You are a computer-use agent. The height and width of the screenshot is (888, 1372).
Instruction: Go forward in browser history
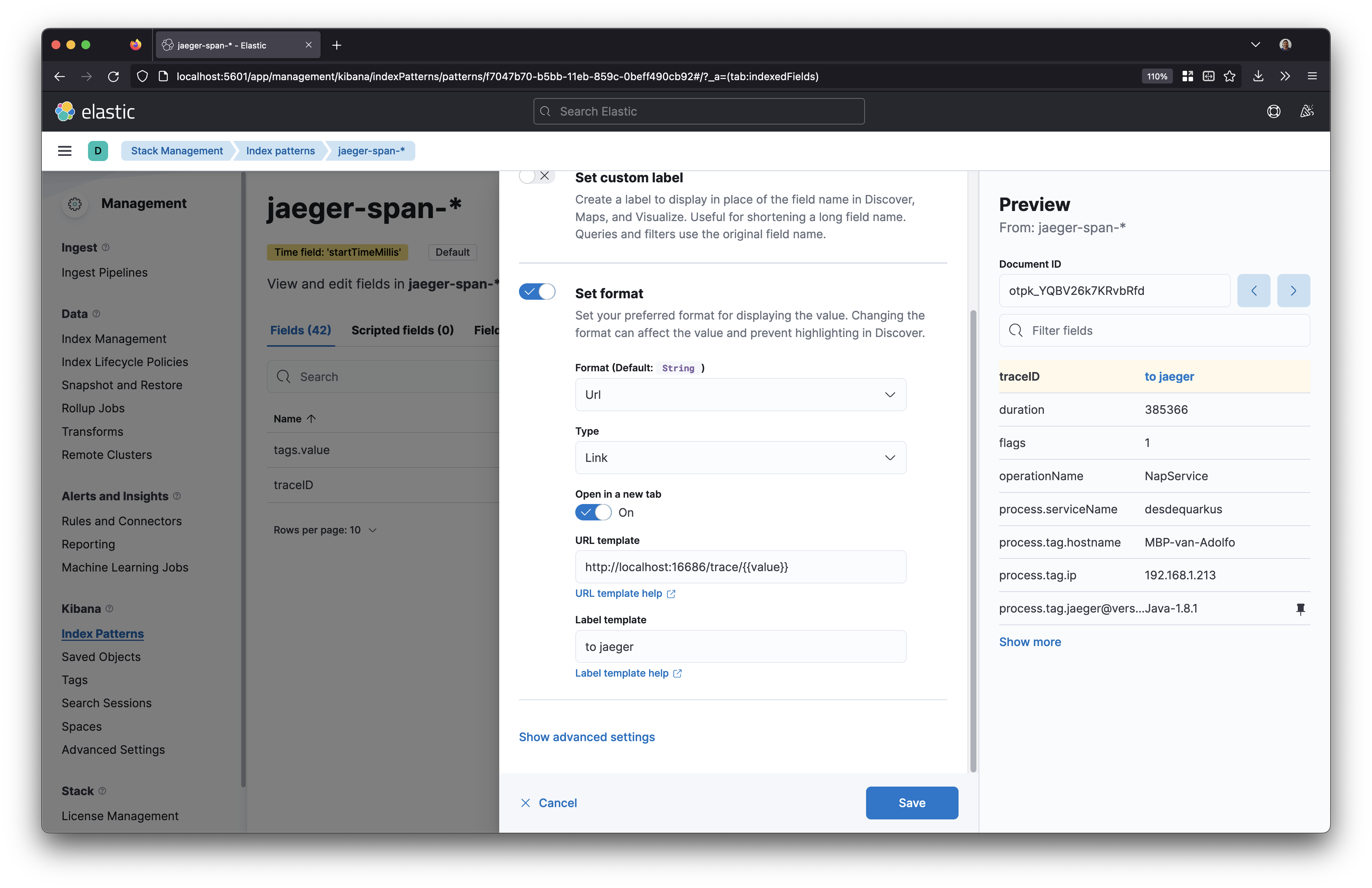(86, 76)
